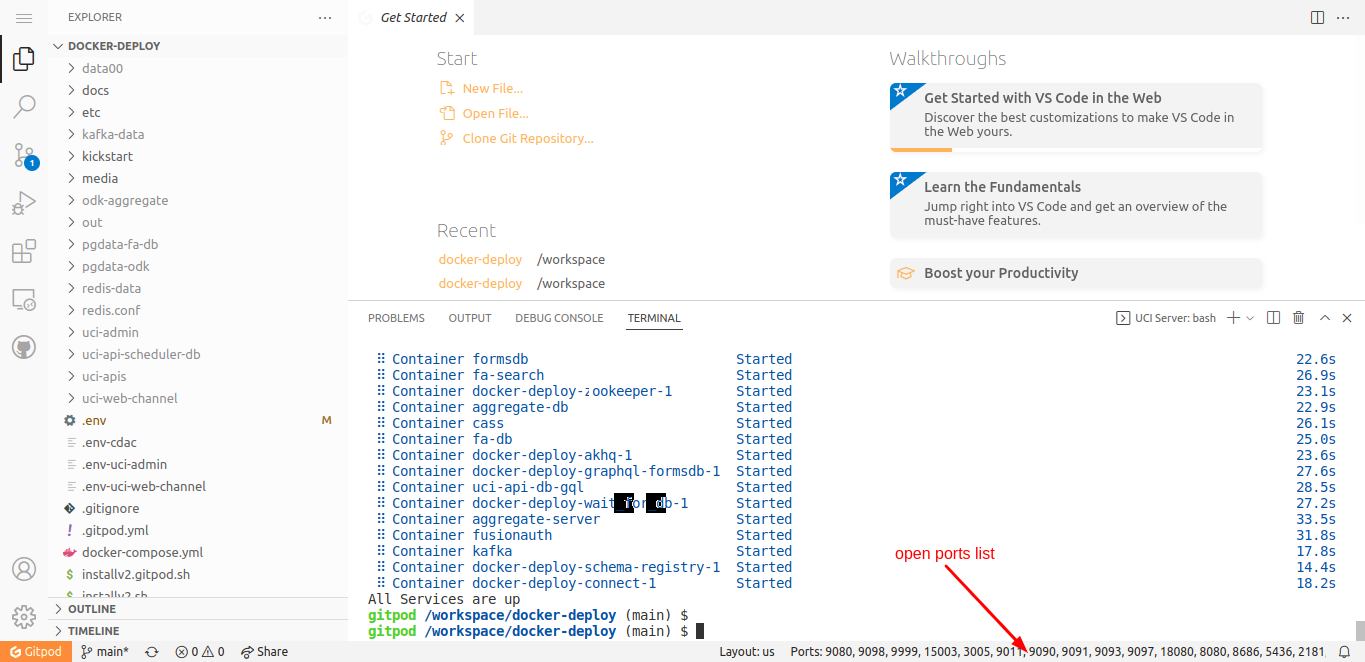Open the Remote Explorer view

(x=24, y=299)
